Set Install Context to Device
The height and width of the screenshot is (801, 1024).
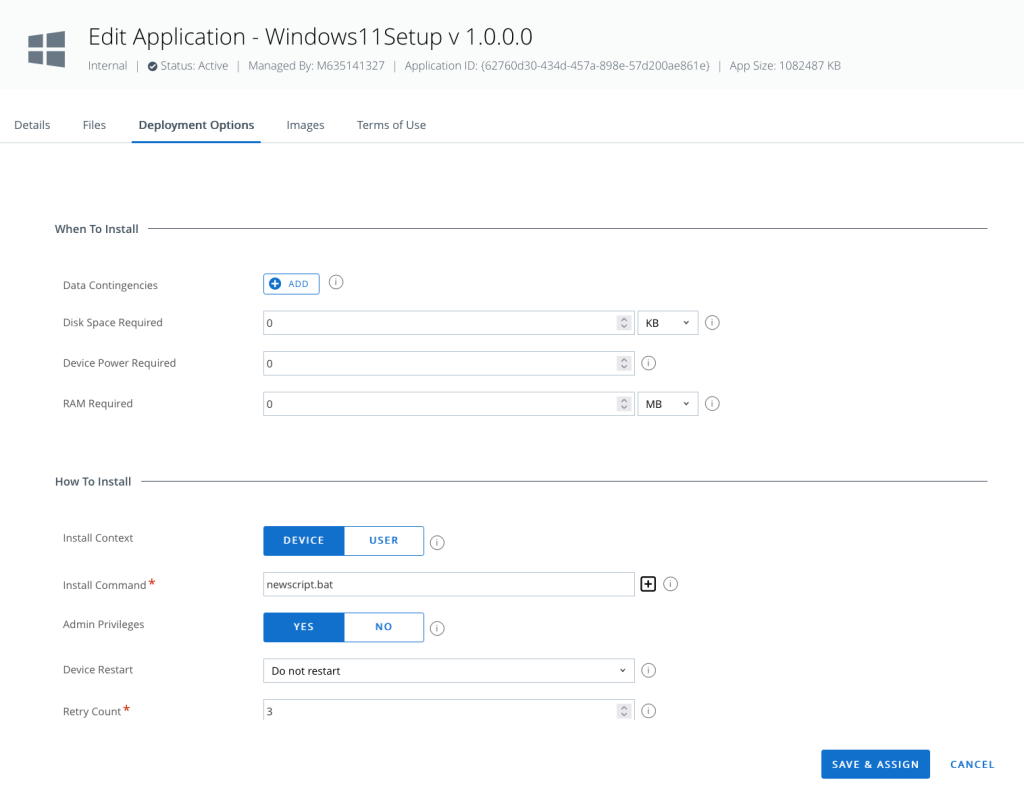pyautogui.click(x=304, y=541)
